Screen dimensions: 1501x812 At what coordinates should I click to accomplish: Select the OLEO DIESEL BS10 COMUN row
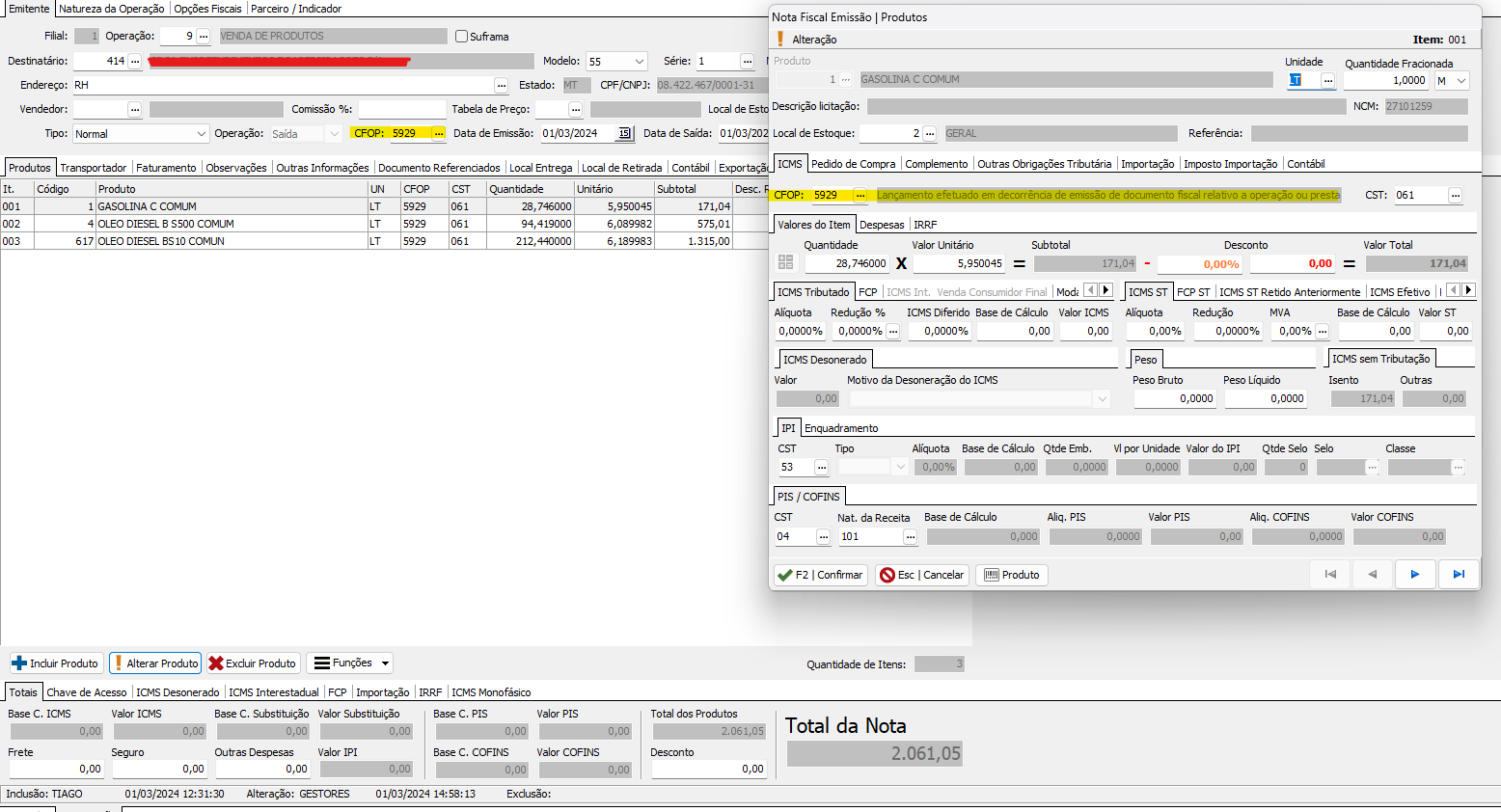pyautogui.click(x=161, y=241)
